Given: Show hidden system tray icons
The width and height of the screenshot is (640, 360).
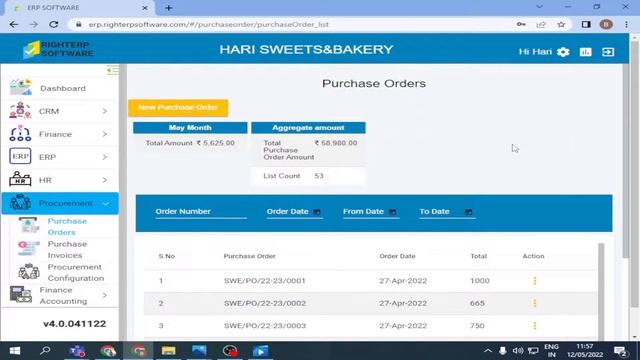Looking at the screenshot, I should click(488, 351).
